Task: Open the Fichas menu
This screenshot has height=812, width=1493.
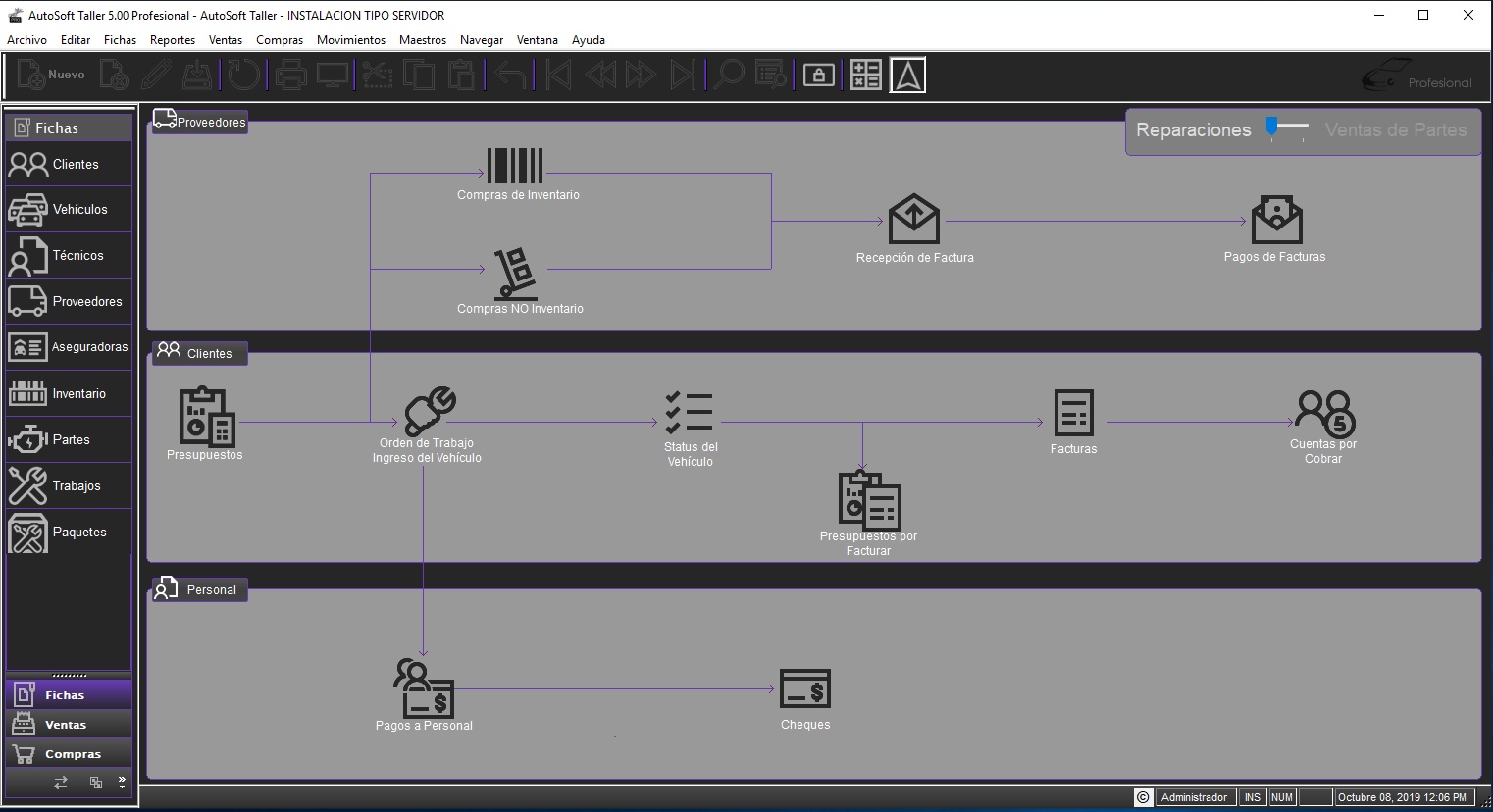Action: (121, 40)
